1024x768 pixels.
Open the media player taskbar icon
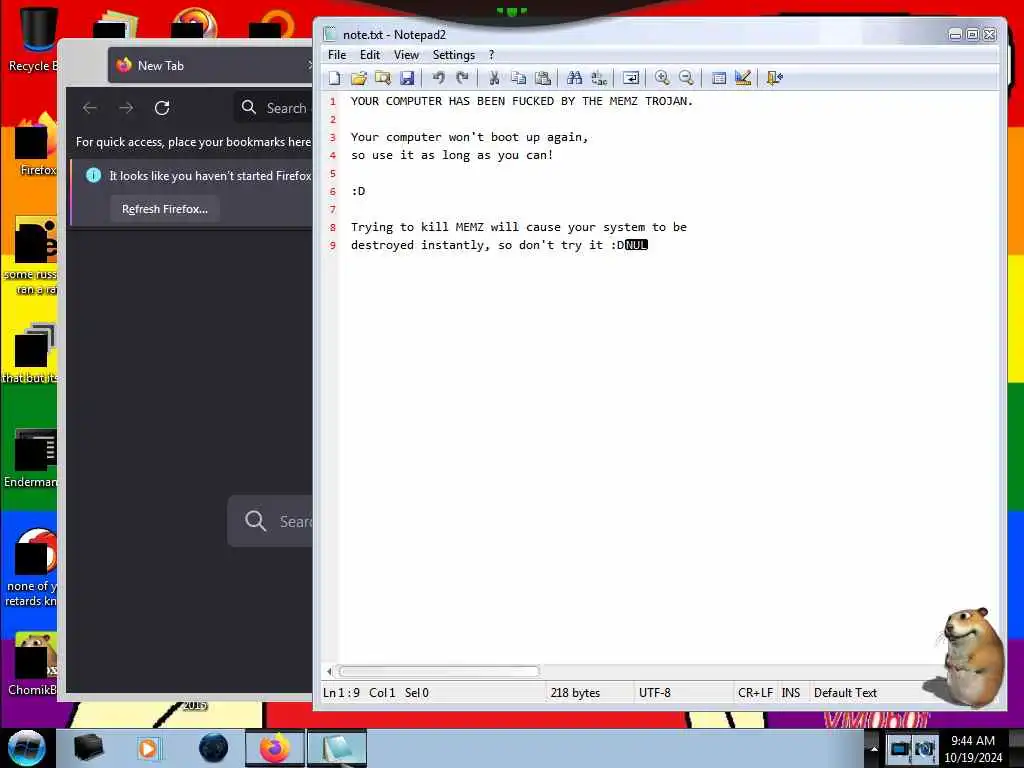(x=148, y=748)
